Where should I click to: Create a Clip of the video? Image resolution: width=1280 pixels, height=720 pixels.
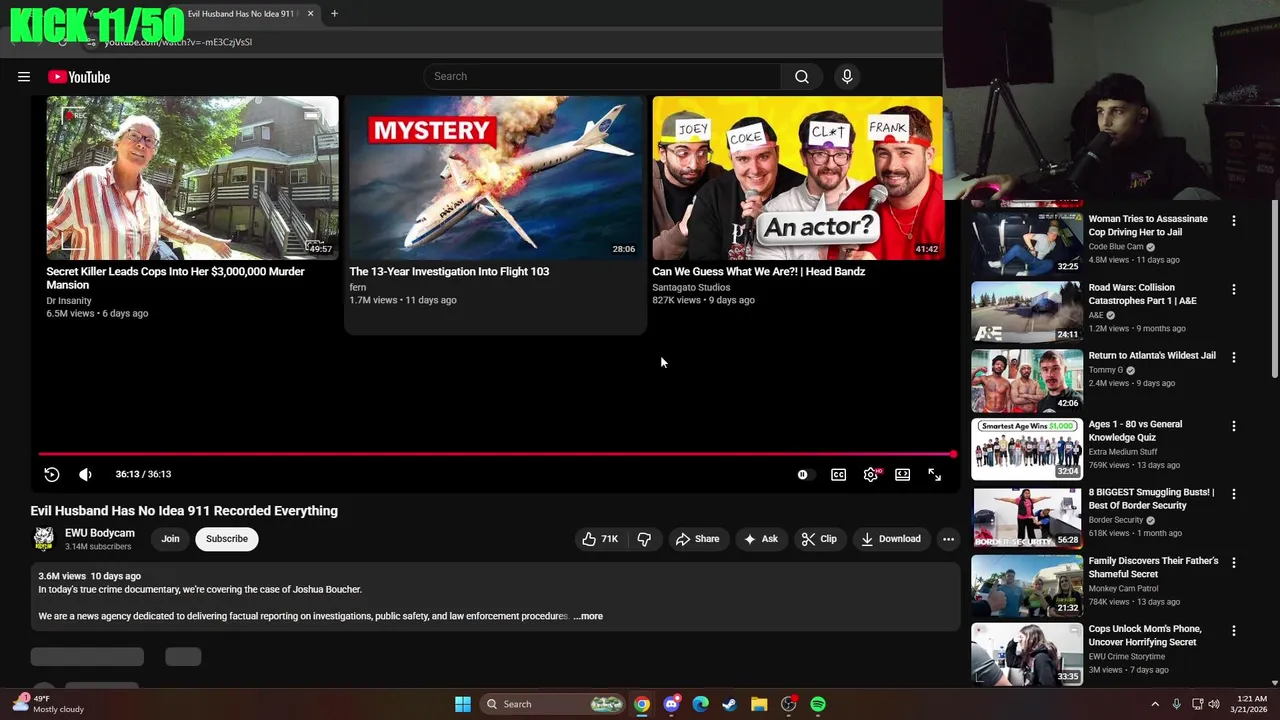[819, 539]
